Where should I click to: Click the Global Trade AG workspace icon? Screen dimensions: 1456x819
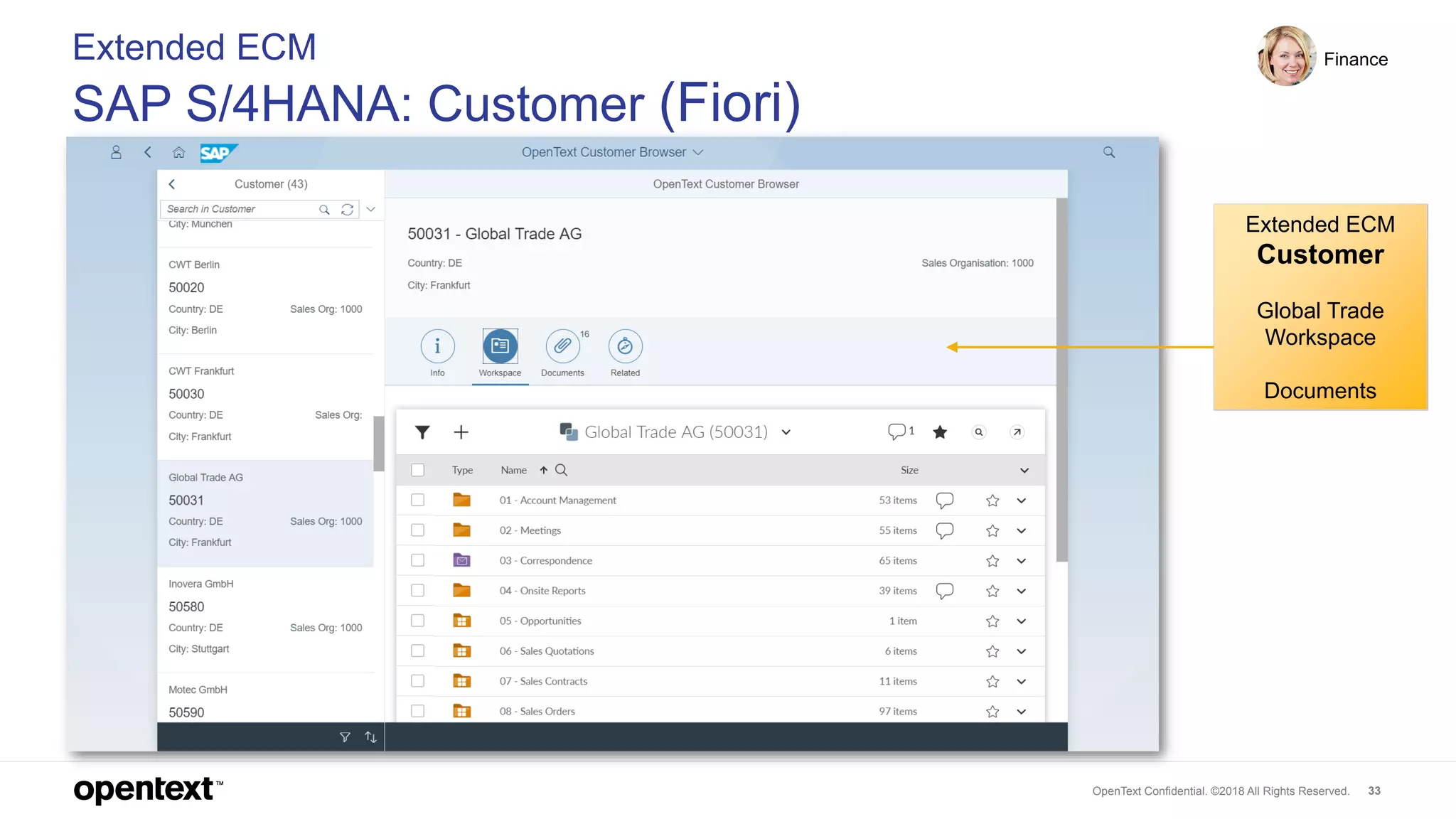click(568, 432)
